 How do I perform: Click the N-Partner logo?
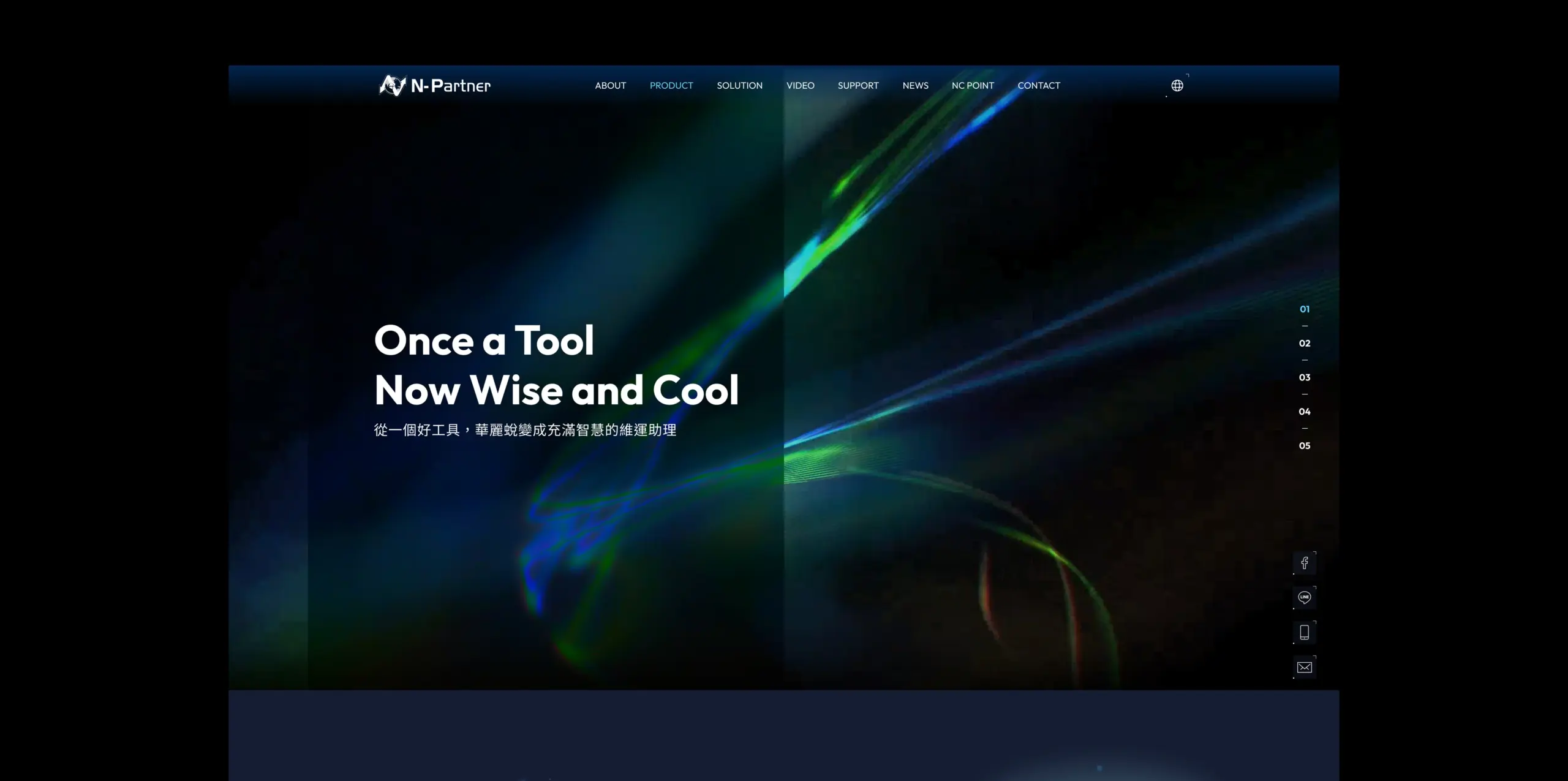(x=435, y=86)
